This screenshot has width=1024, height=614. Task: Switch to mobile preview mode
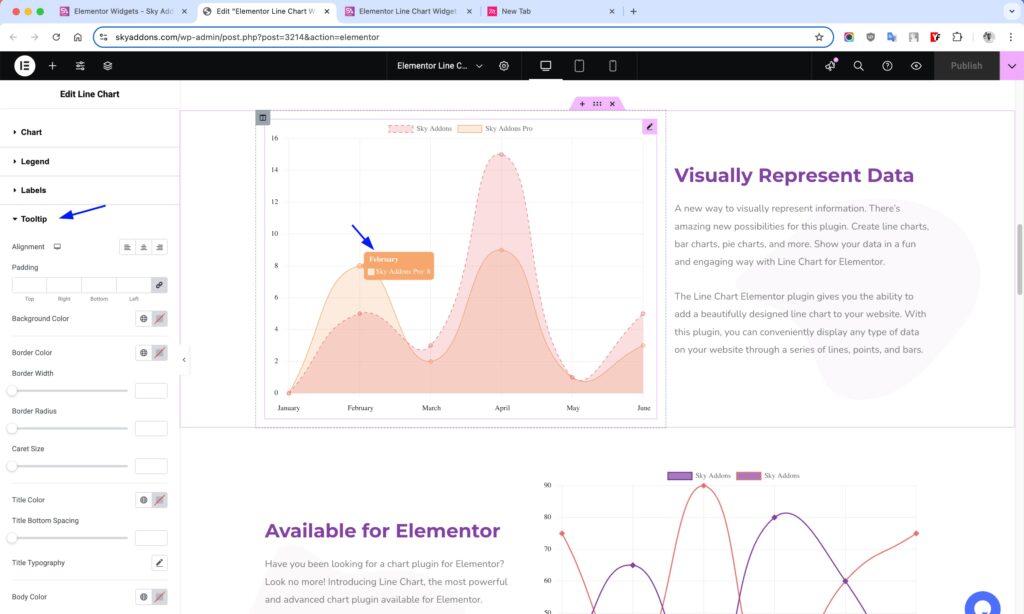pos(612,65)
